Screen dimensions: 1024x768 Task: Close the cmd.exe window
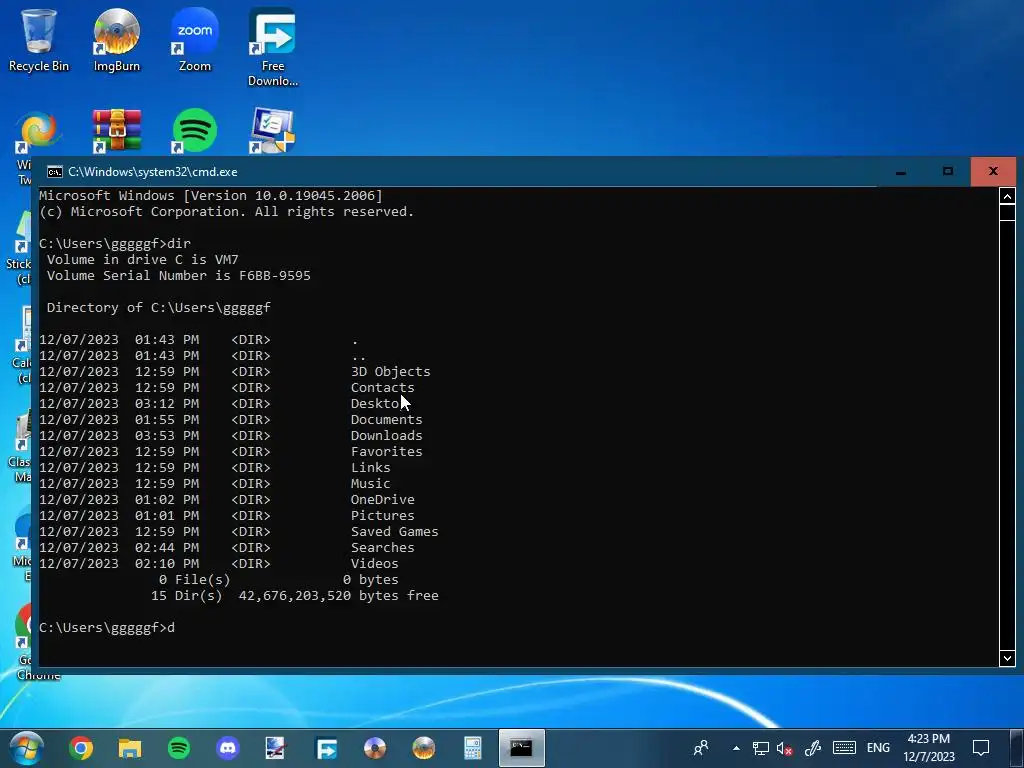point(993,172)
